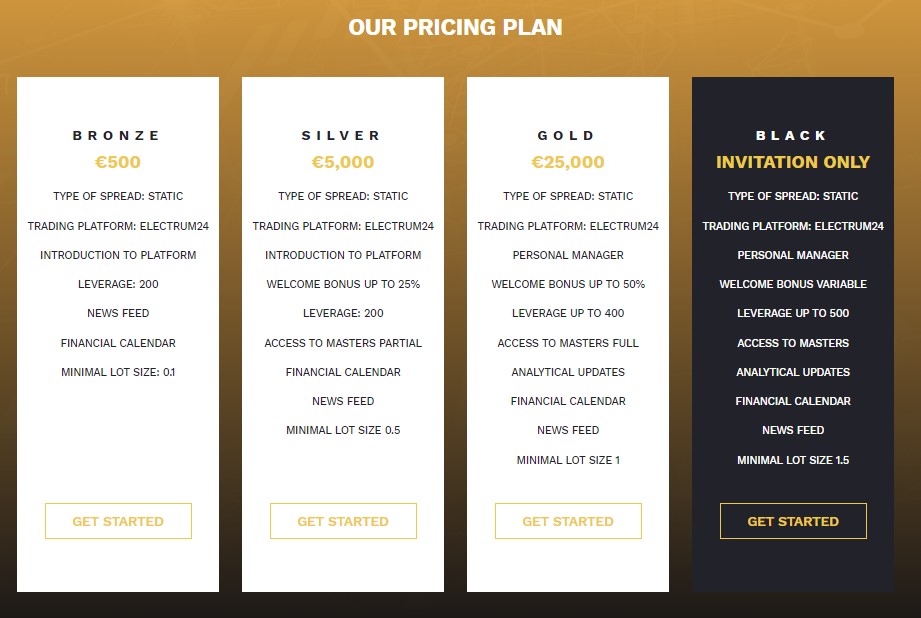Select the Bronze plan heading
Image resolution: width=921 pixels, height=618 pixels.
(117, 136)
